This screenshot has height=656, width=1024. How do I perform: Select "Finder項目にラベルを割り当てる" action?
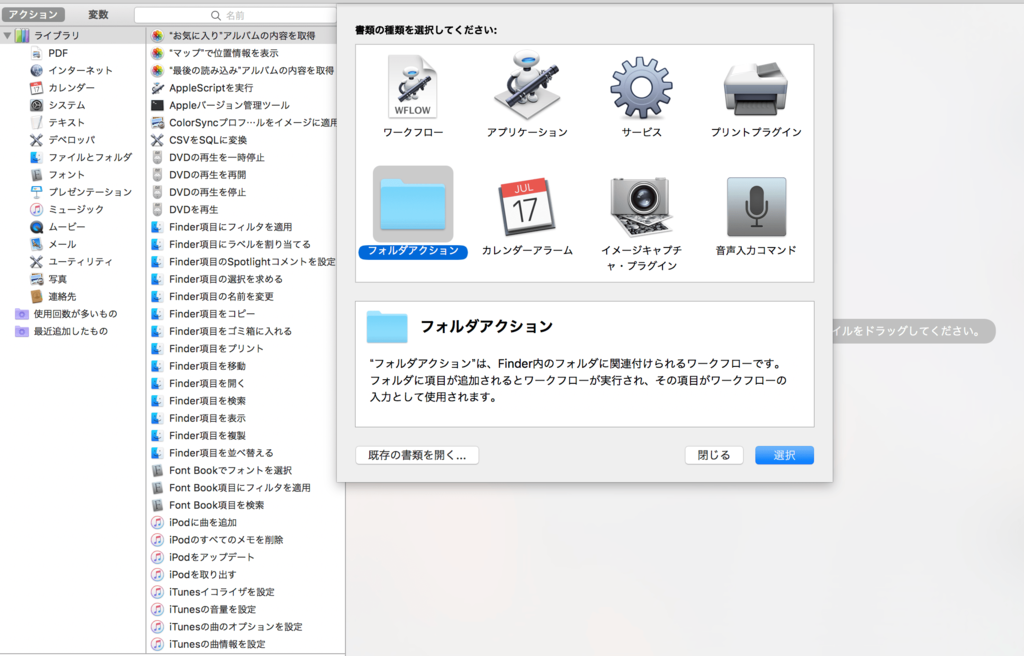pyautogui.click(x=240, y=244)
